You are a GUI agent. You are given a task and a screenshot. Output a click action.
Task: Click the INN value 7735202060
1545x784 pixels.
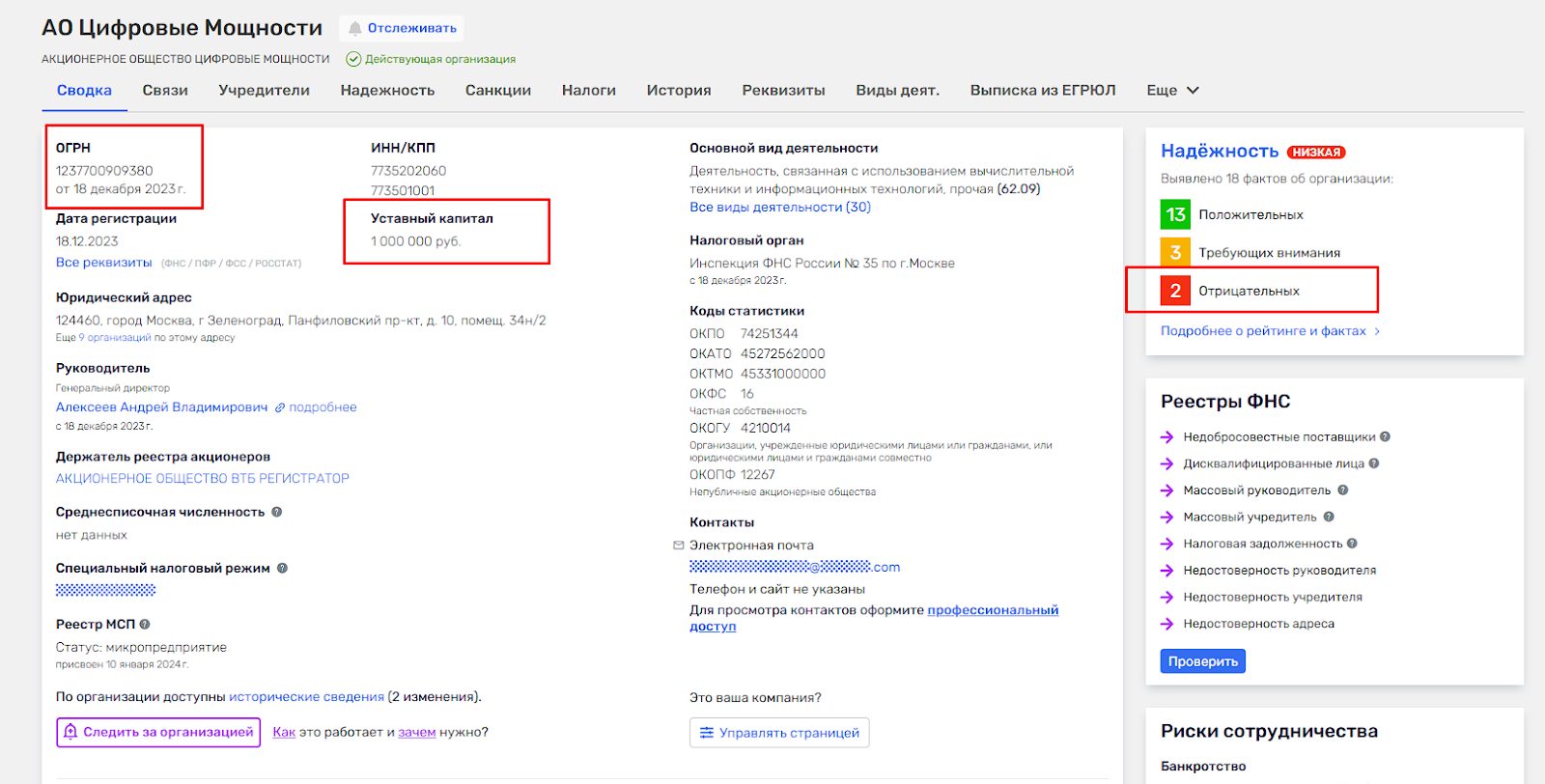pyautogui.click(x=408, y=171)
